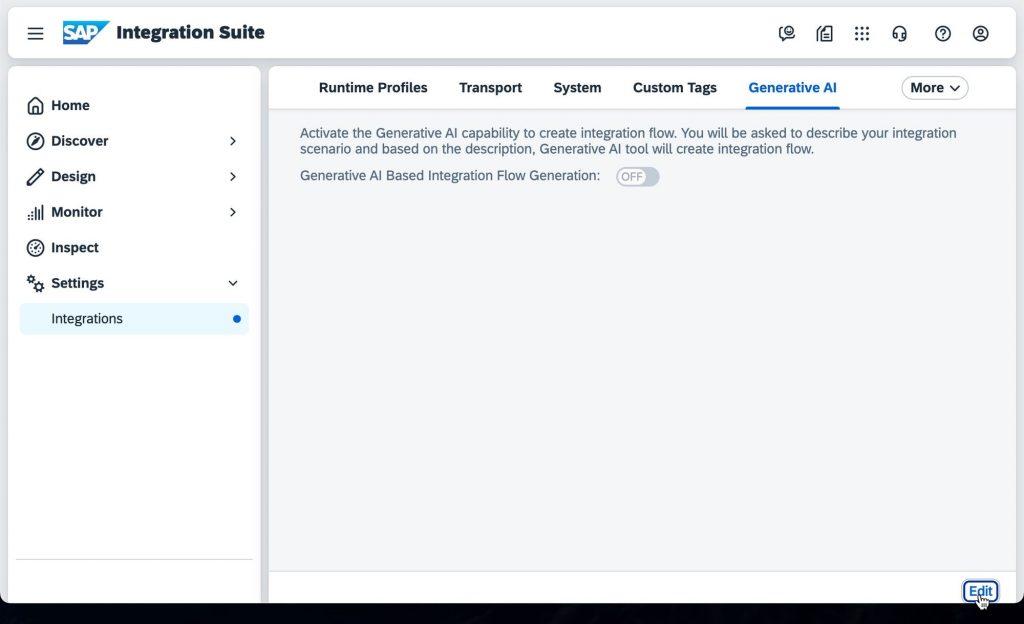Collapse the Settings menu chevron
1024x624 pixels.
(x=233, y=283)
